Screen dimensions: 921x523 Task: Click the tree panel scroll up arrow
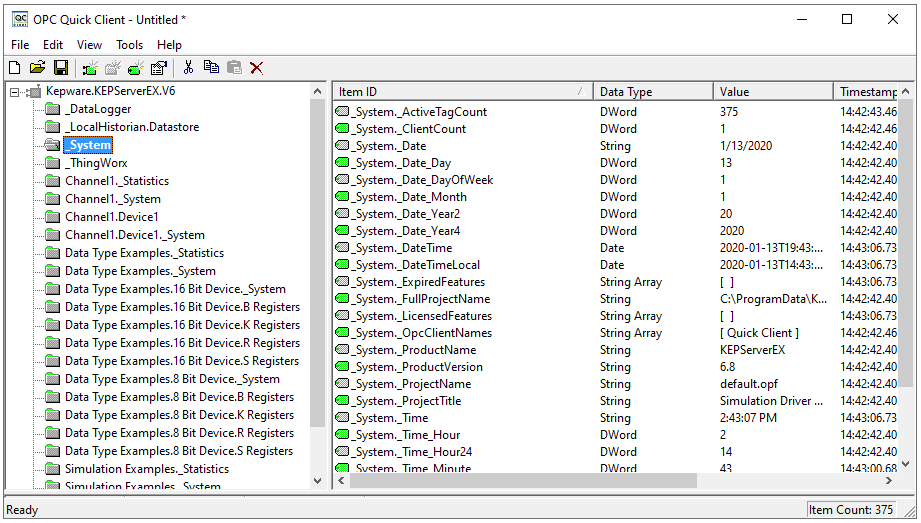coord(318,91)
